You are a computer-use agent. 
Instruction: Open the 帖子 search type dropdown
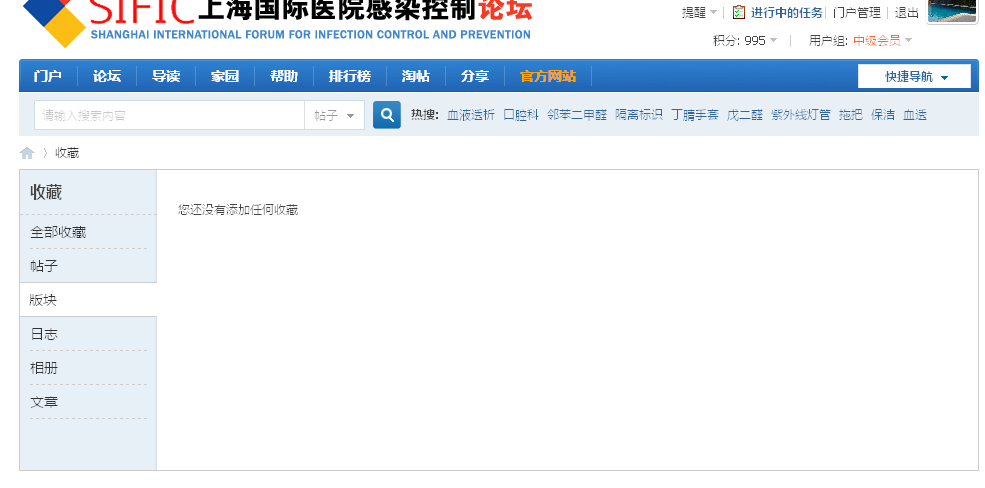334,115
